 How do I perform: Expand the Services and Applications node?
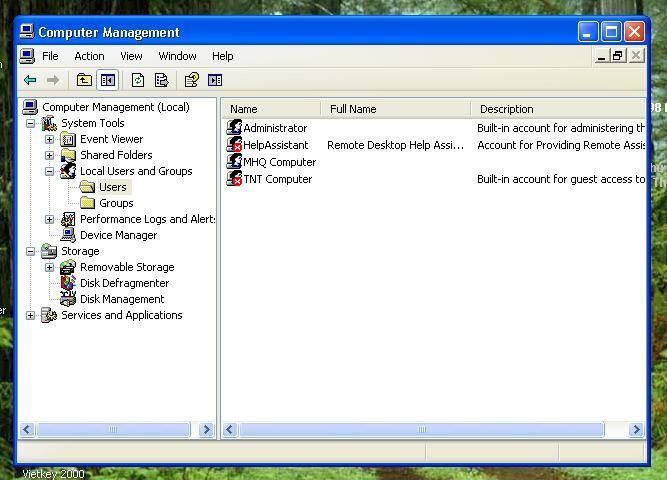[x=30, y=315]
